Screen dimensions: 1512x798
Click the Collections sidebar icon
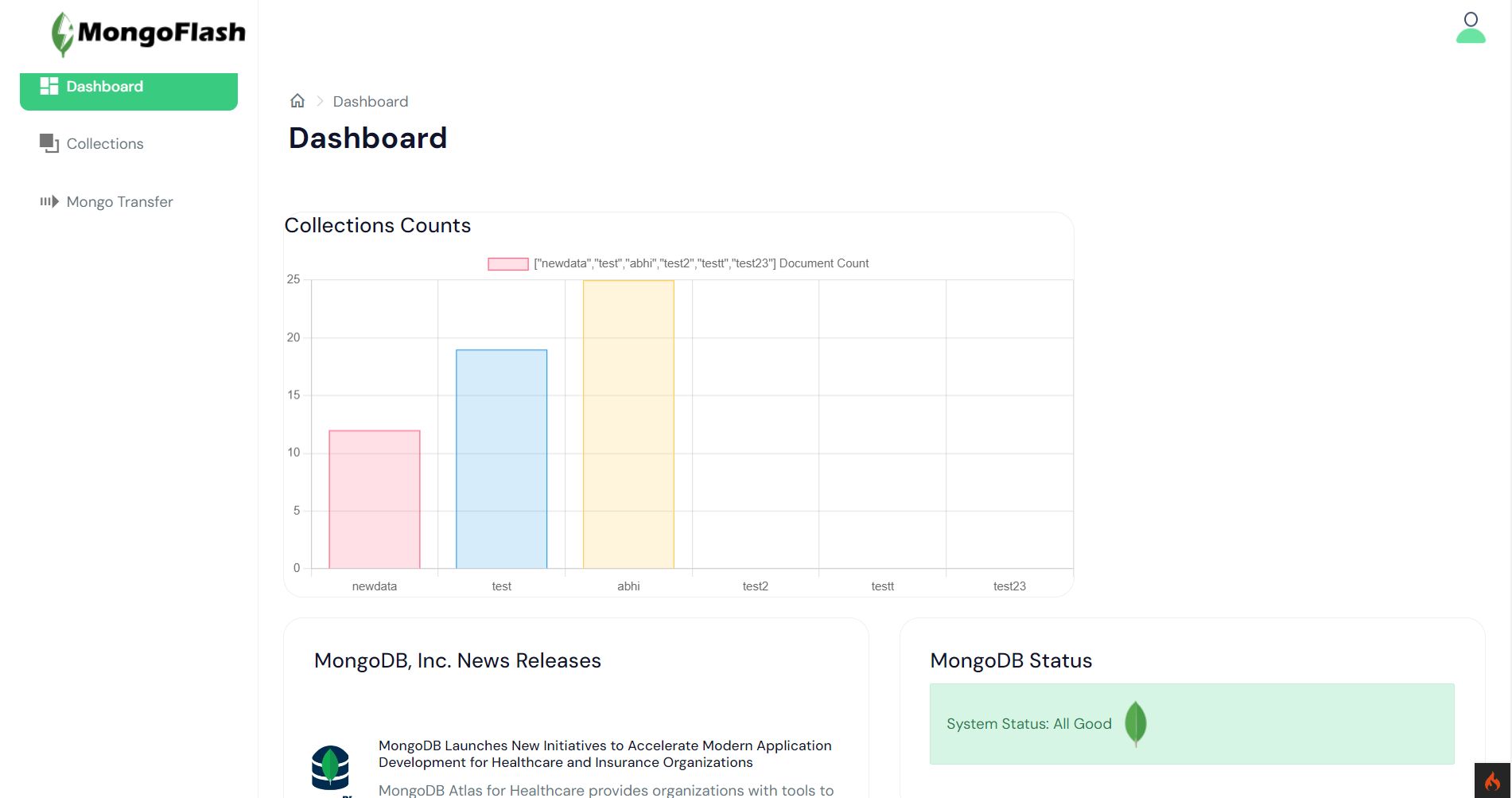(49, 143)
